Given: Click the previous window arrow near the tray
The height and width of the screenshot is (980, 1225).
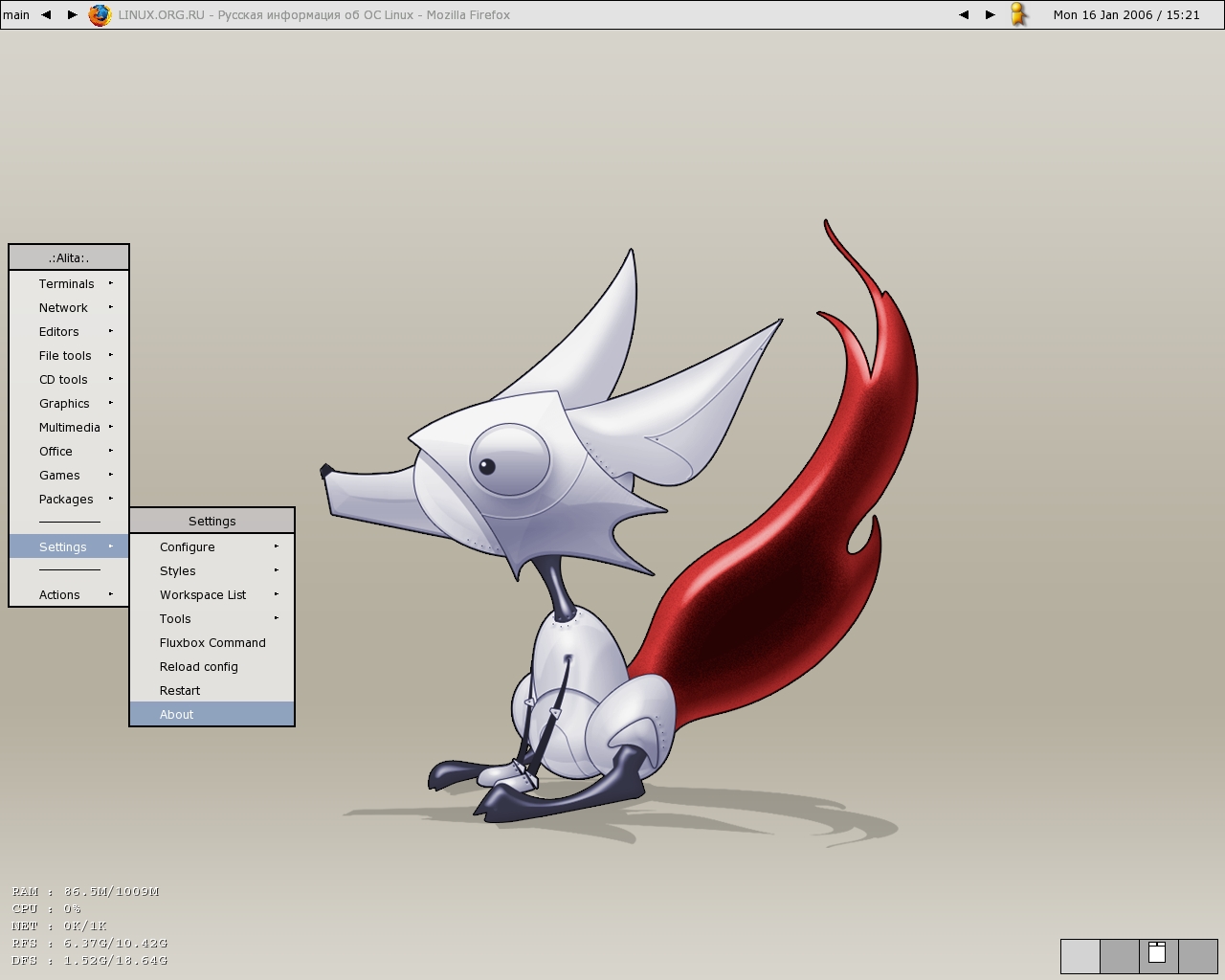Looking at the screenshot, I should click(x=964, y=14).
